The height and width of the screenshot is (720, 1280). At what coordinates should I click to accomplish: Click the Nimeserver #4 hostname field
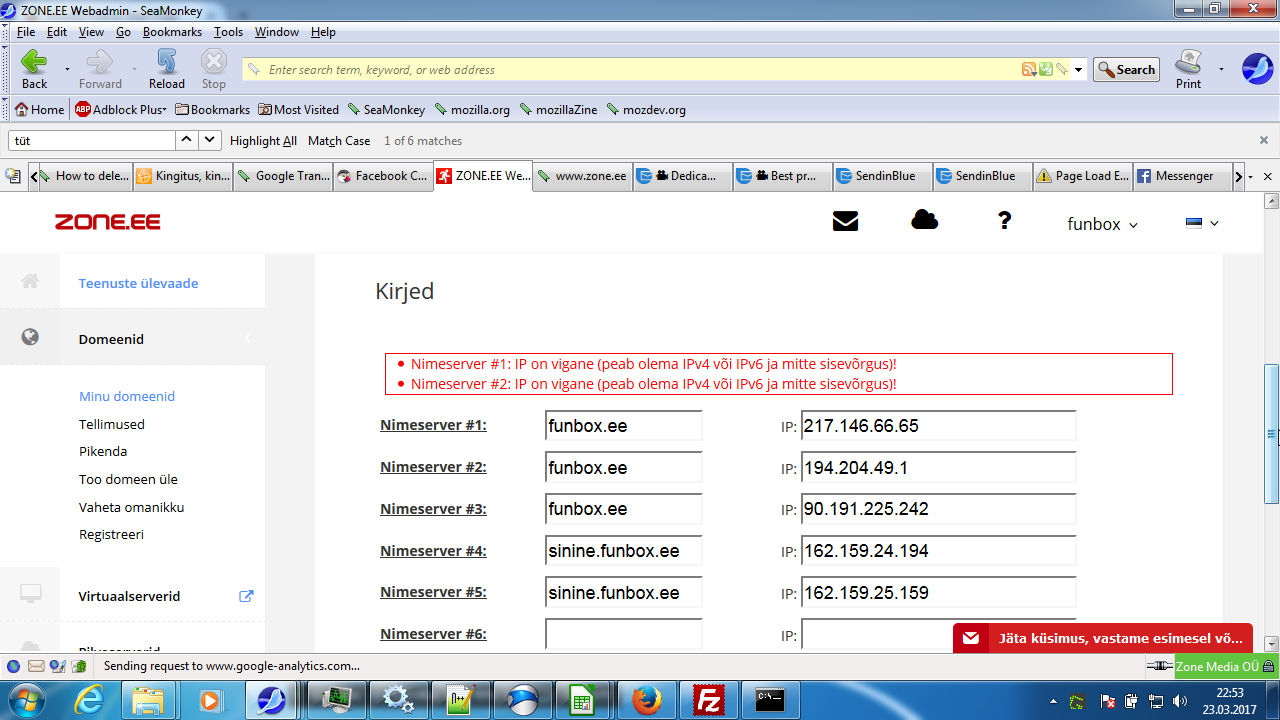pyautogui.click(x=624, y=551)
